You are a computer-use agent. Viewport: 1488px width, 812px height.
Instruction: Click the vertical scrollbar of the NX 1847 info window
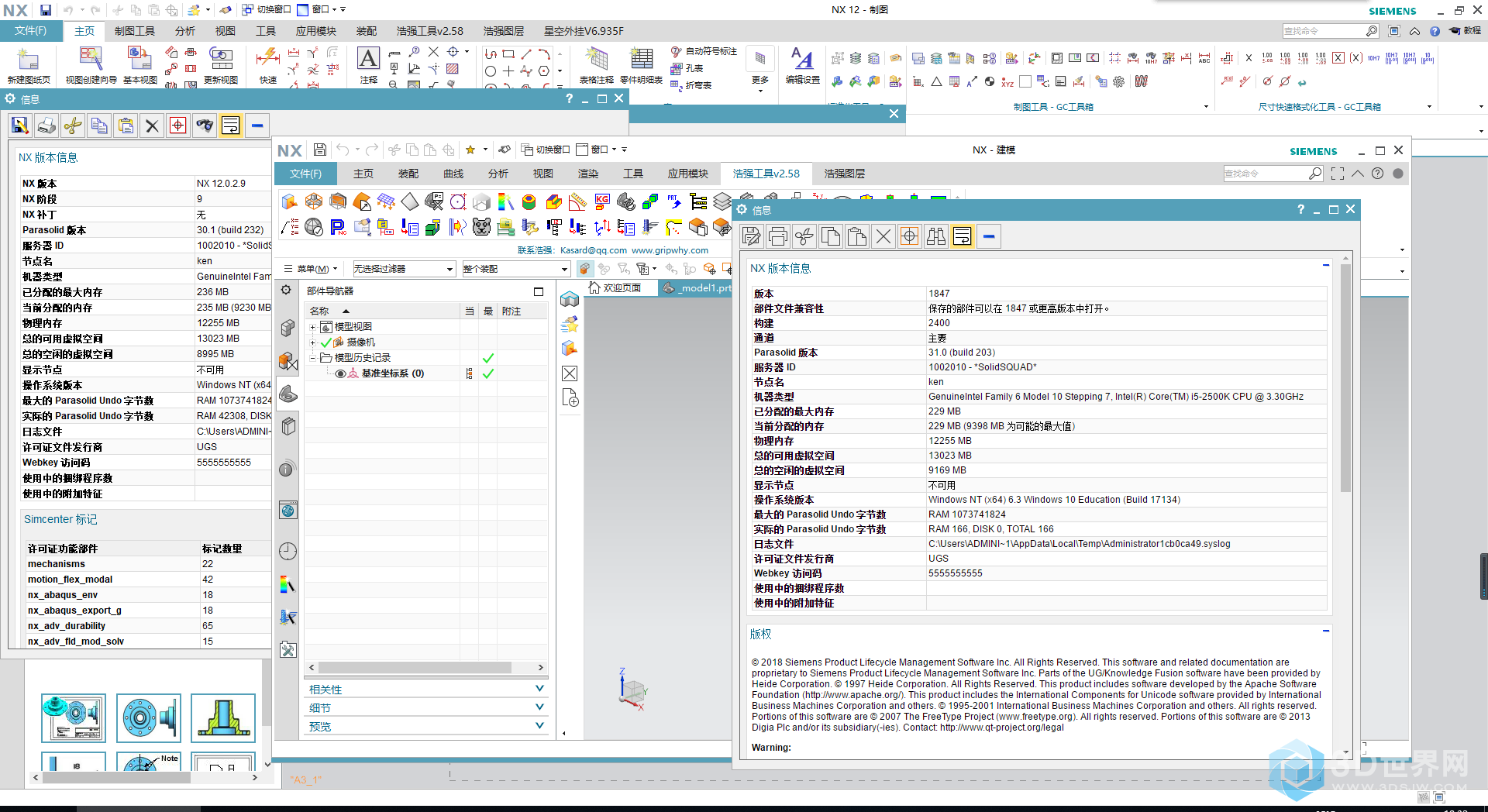point(1345,378)
